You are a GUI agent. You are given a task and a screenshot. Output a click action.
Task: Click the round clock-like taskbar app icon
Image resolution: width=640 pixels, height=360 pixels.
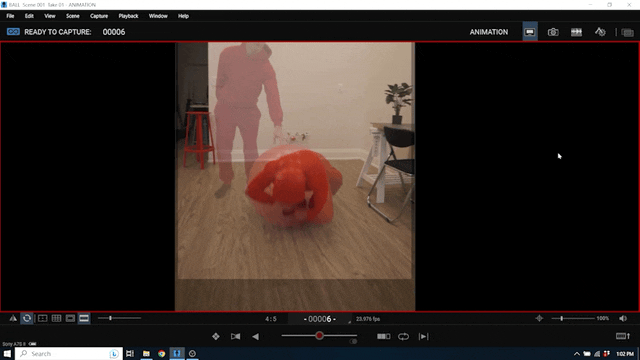[x=192, y=353]
